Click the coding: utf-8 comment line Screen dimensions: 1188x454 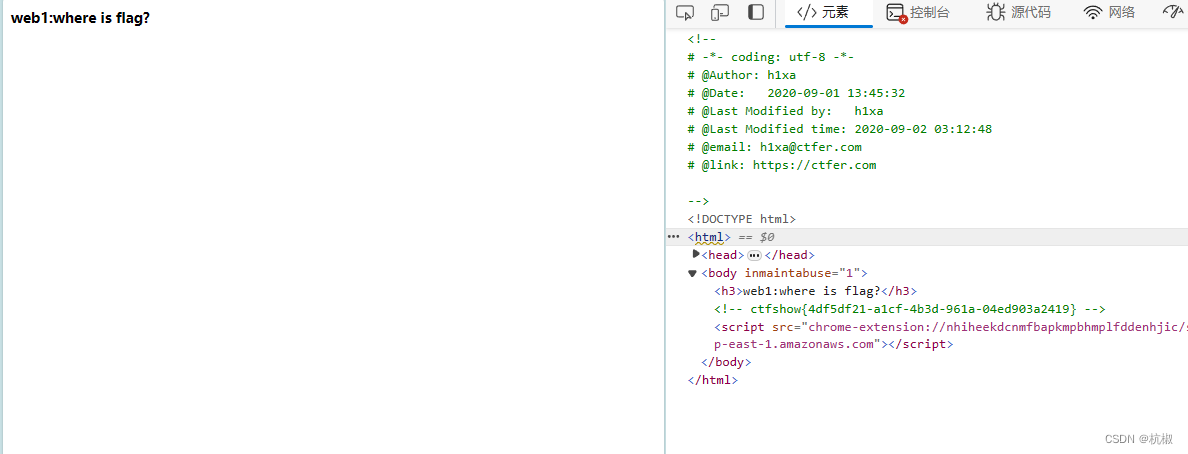click(x=771, y=57)
